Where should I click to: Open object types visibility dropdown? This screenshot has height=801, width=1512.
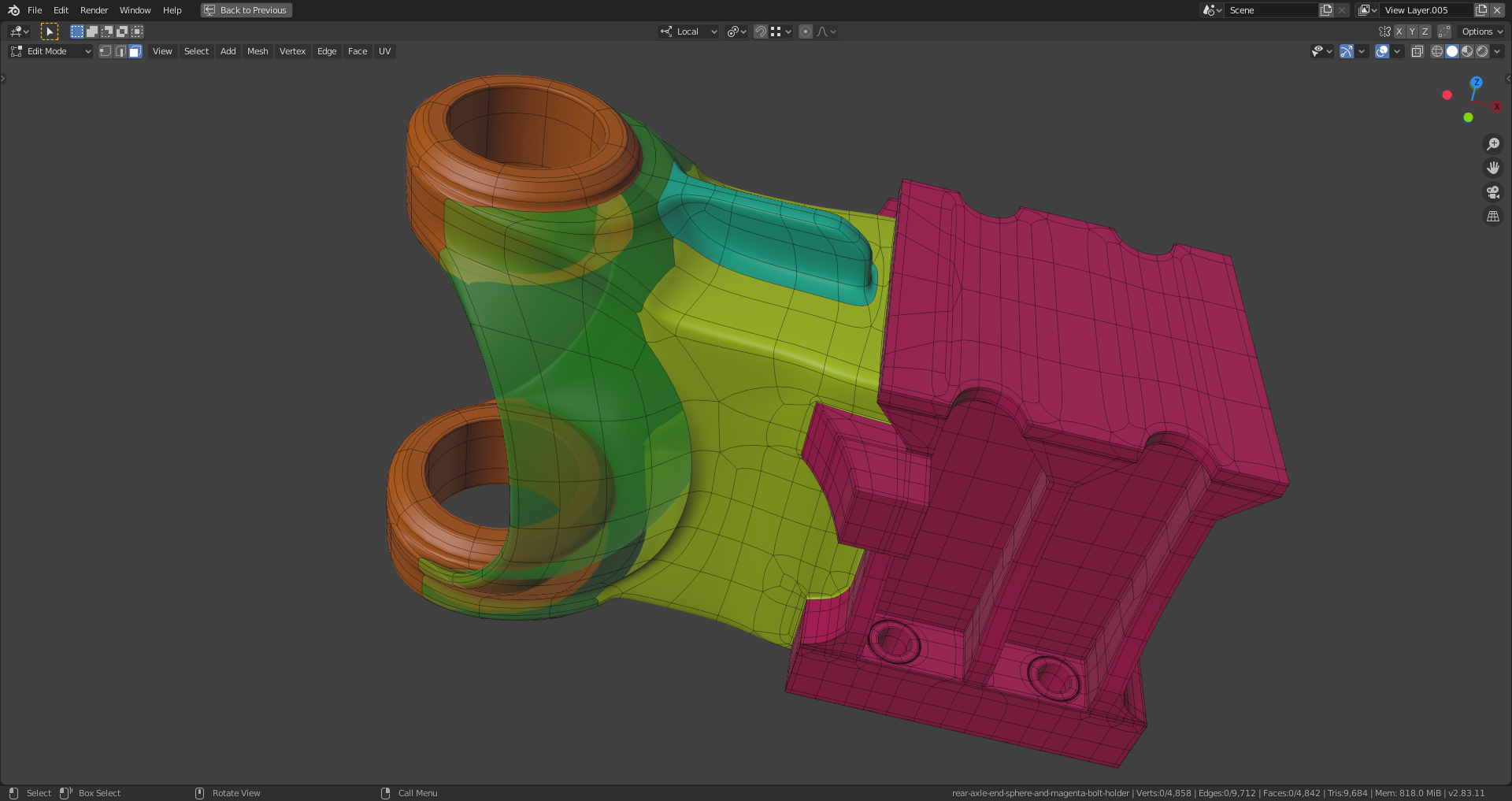tap(1322, 51)
